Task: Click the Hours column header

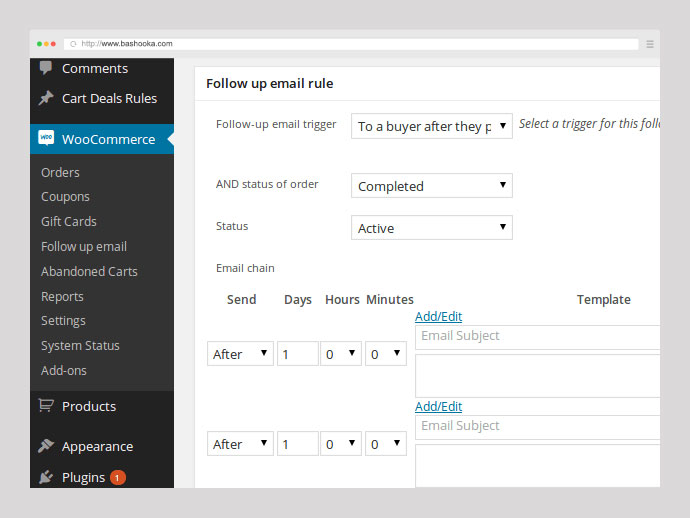Action: tap(342, 300)
